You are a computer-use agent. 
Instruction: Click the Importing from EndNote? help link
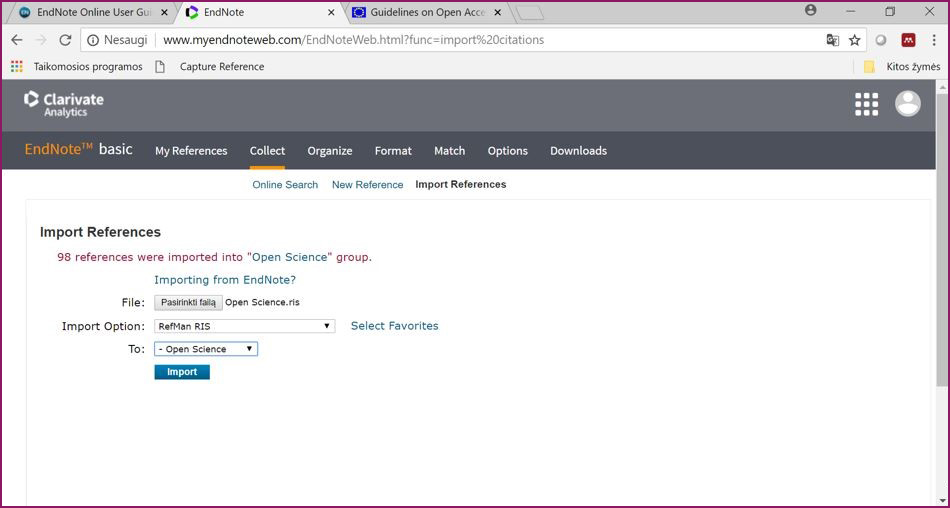coord(225,280)
